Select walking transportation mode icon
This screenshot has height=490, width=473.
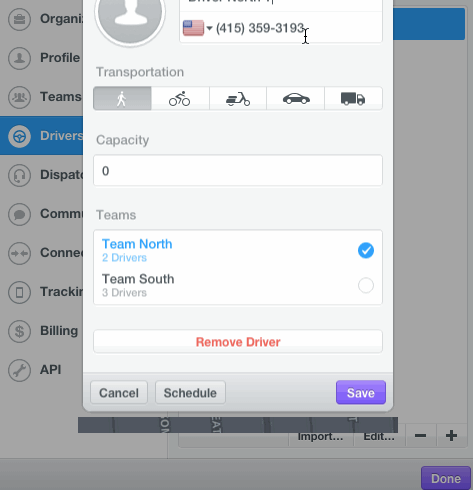[x=122, y=99]
